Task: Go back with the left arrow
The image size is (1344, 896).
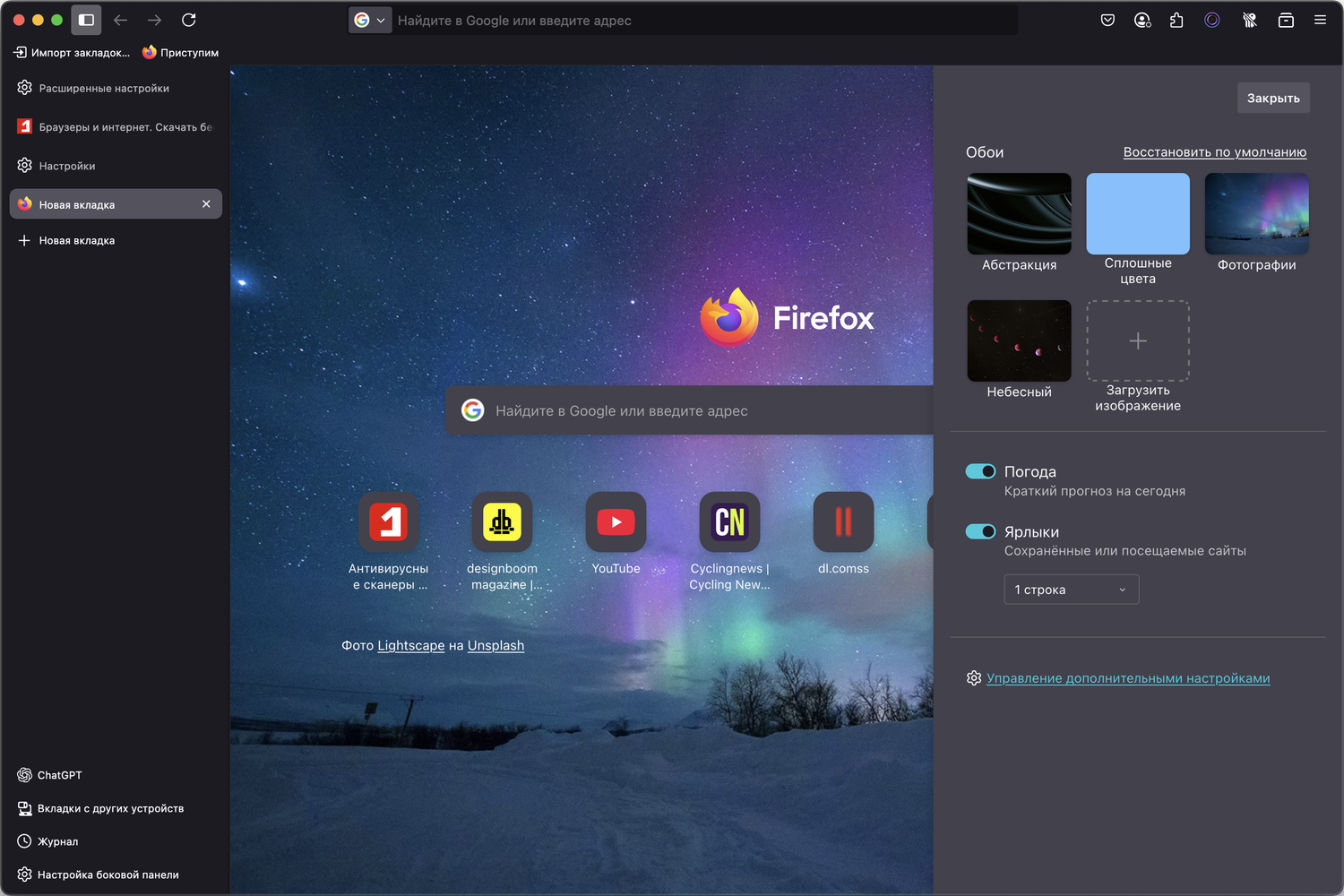Action: click(121, 20)
